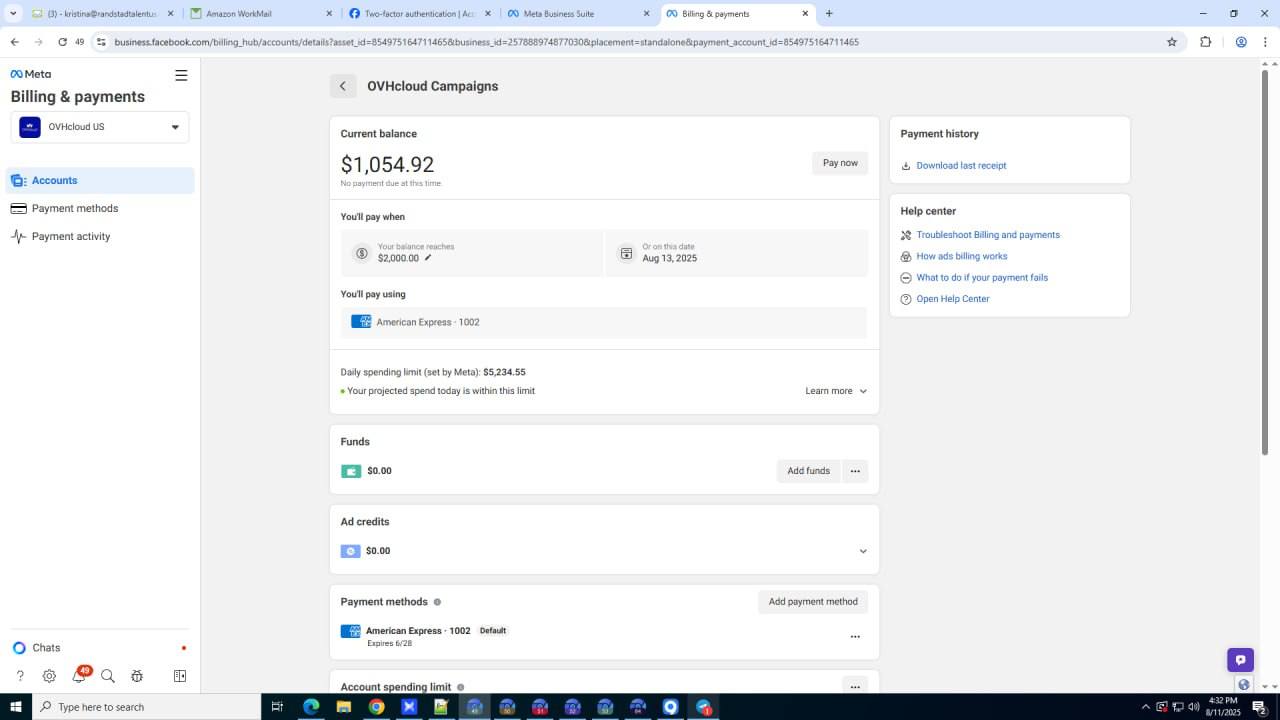The image size is (1280, 720).
Task: Open the hamburger menu next to Meta logo
Action: 181,75
